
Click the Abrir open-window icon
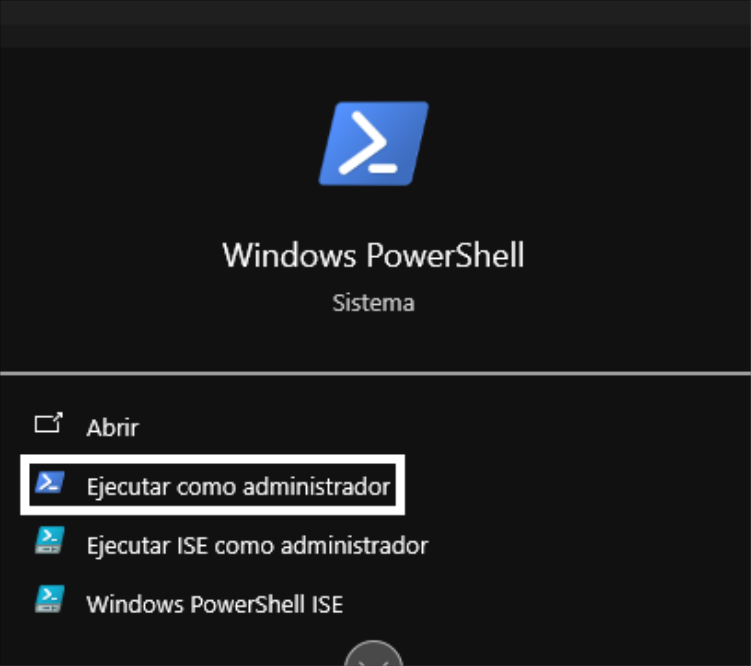point(48,425)
